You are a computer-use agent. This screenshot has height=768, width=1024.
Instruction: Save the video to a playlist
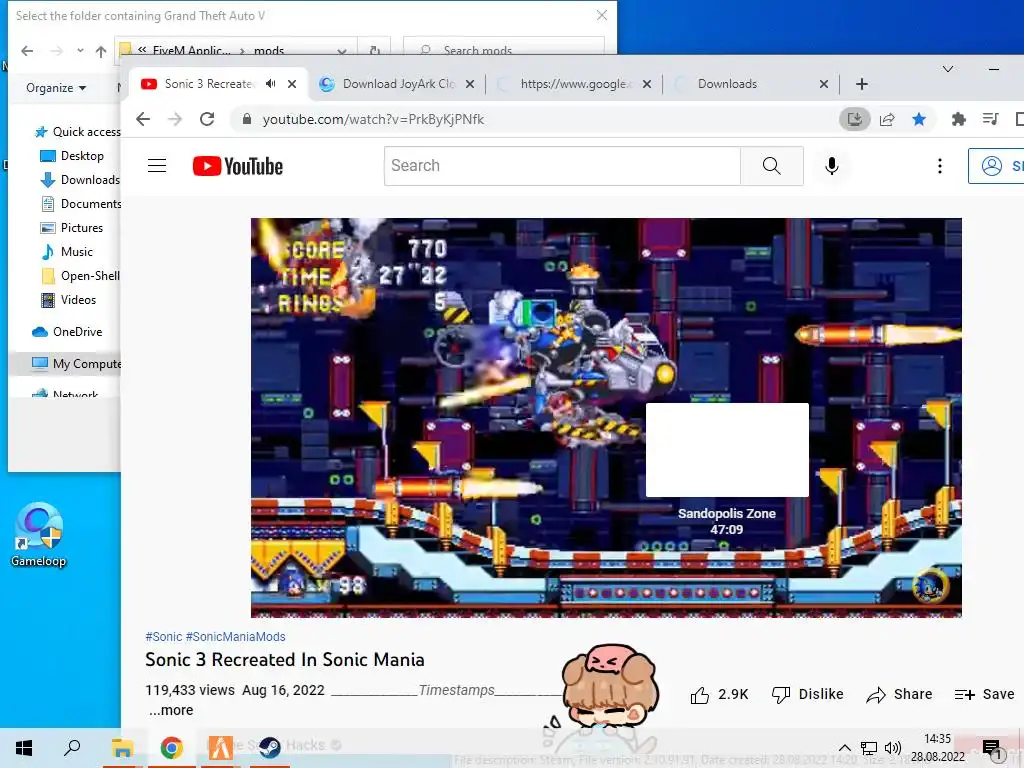(x=984, y=694)
